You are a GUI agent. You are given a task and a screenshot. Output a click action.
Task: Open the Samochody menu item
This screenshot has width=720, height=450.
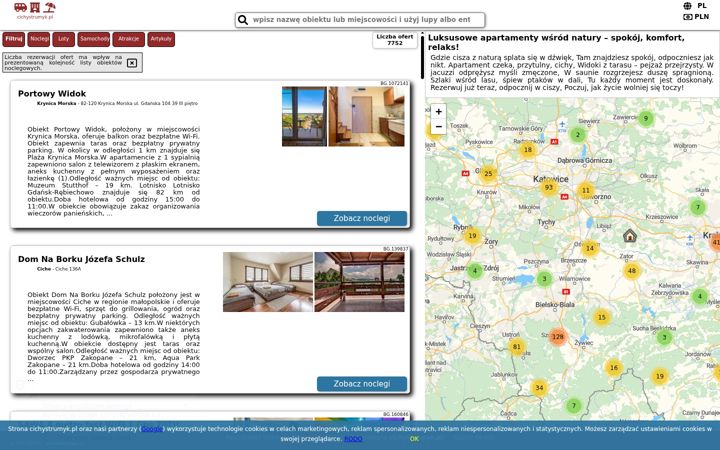coord(94,39)
